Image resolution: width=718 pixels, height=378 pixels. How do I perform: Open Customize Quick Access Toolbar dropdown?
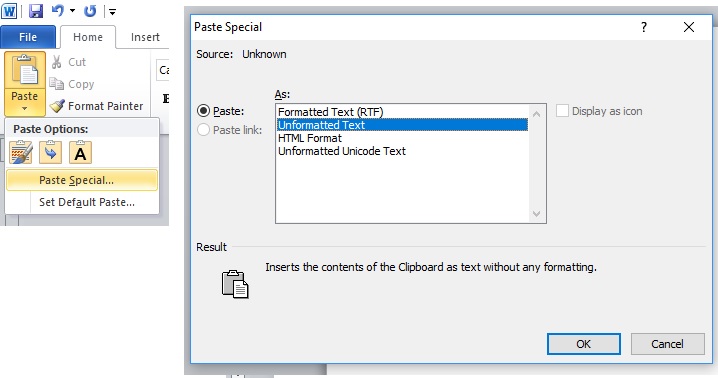click(x=112, y=11)
